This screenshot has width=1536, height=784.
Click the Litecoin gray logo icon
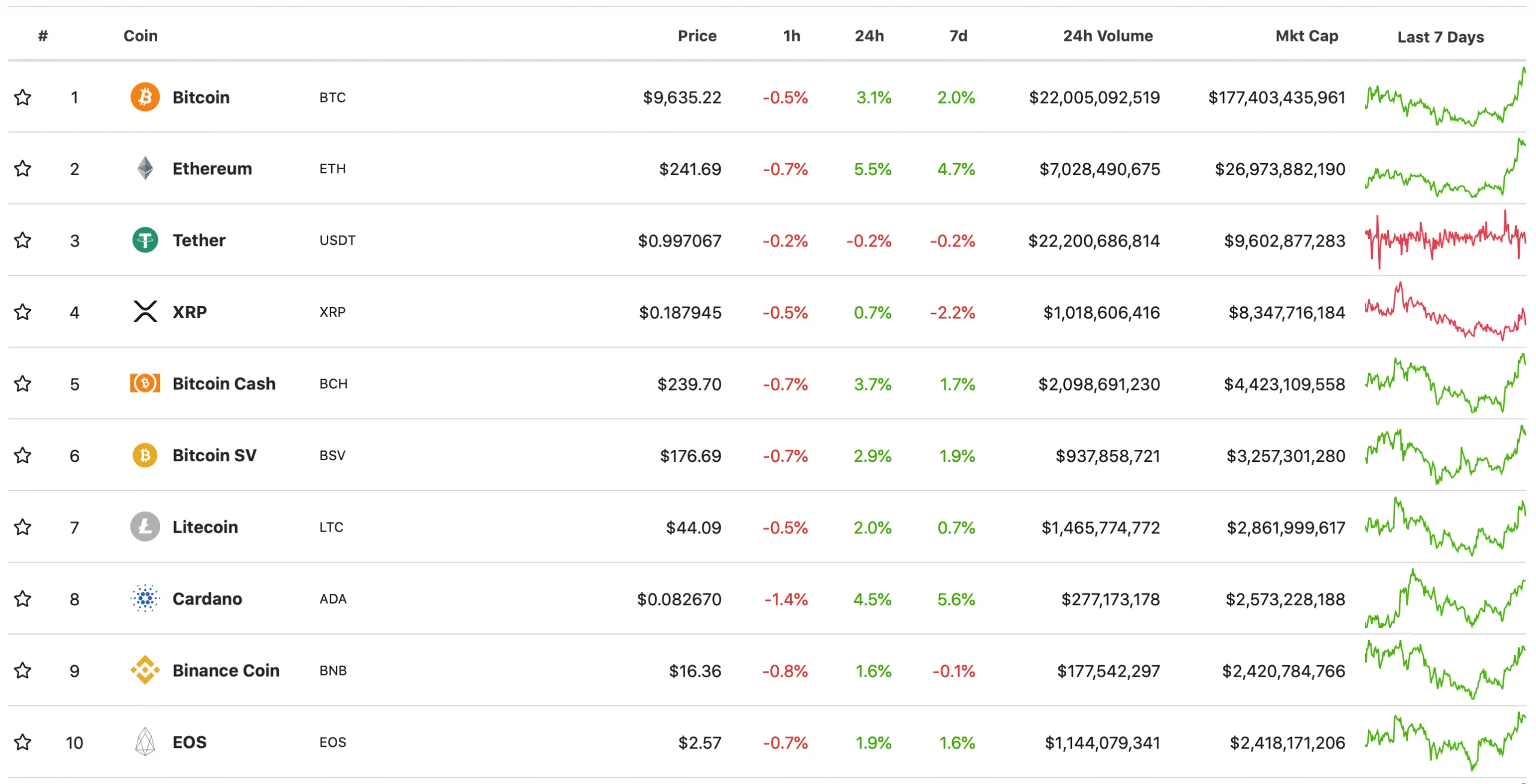[x=145, y=527]
